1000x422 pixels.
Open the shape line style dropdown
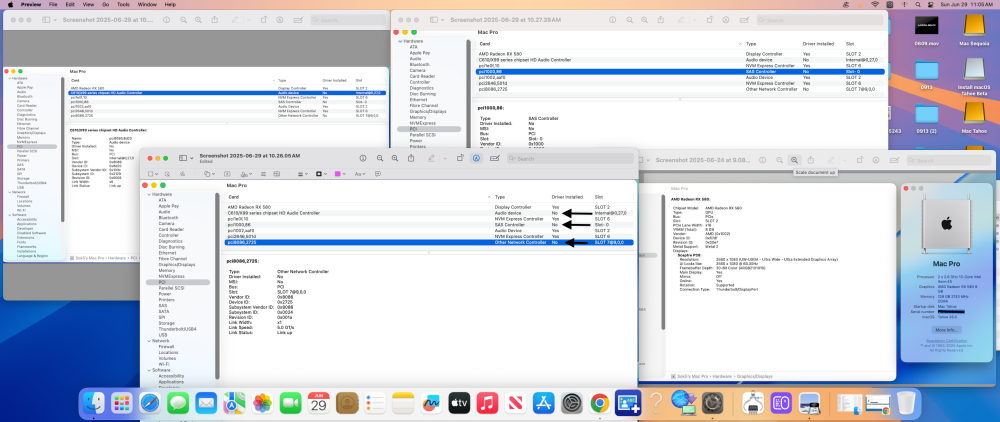pyautogui.click(x=303, y=173)
